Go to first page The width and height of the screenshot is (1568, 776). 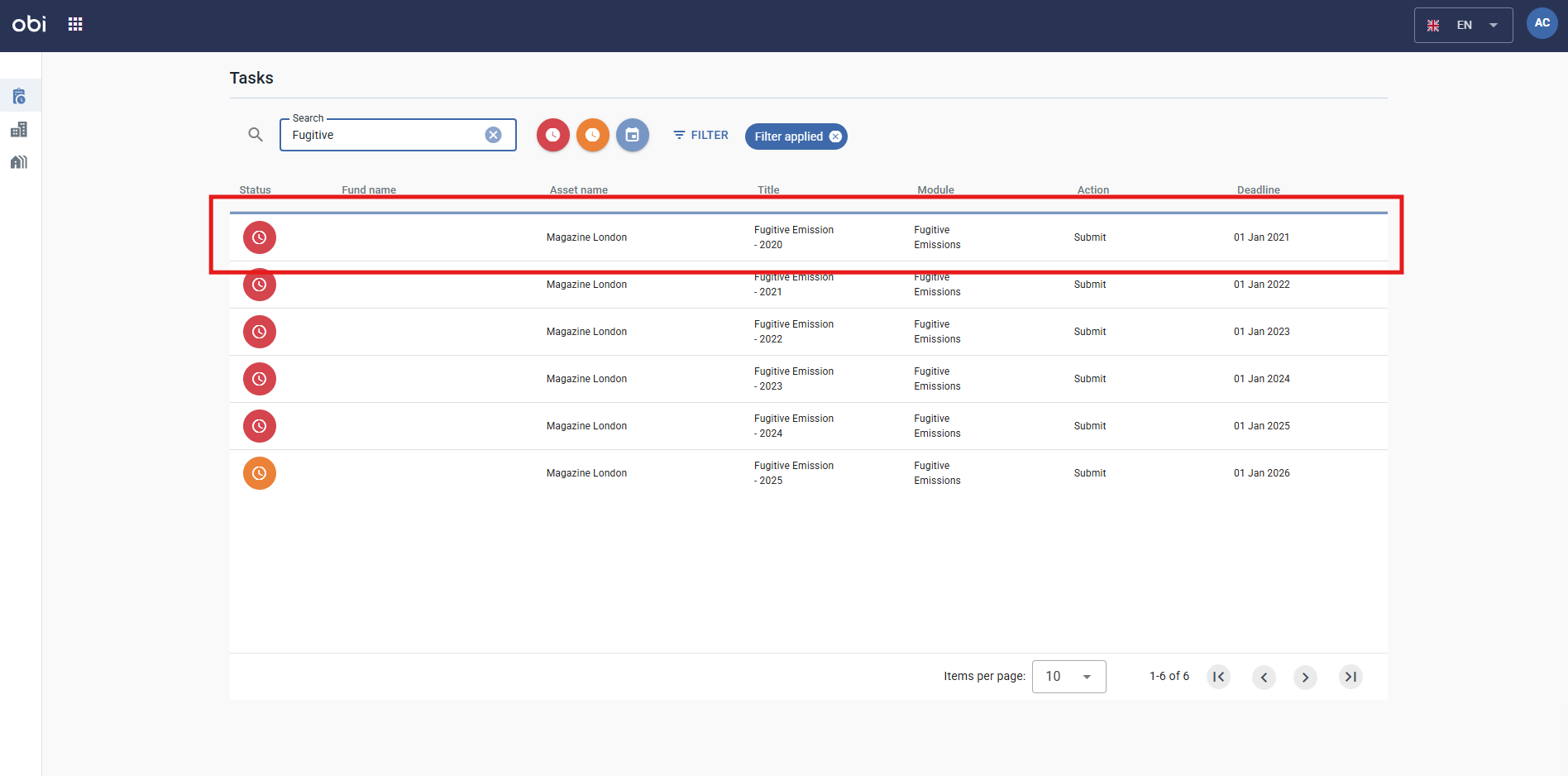coord(1219,677)
